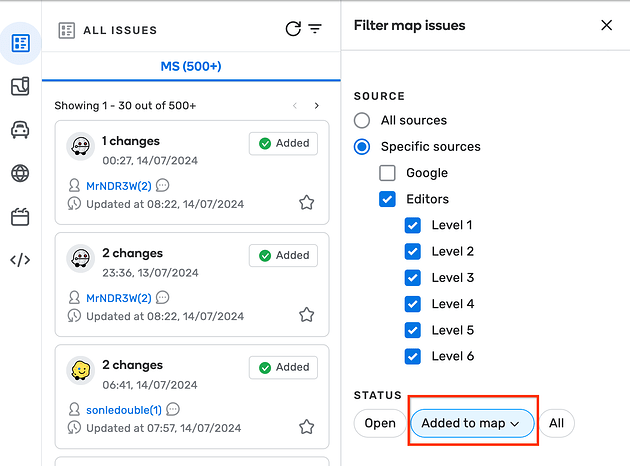Open the map view sidebar icon
630x466 pixels.
point(20,87)
